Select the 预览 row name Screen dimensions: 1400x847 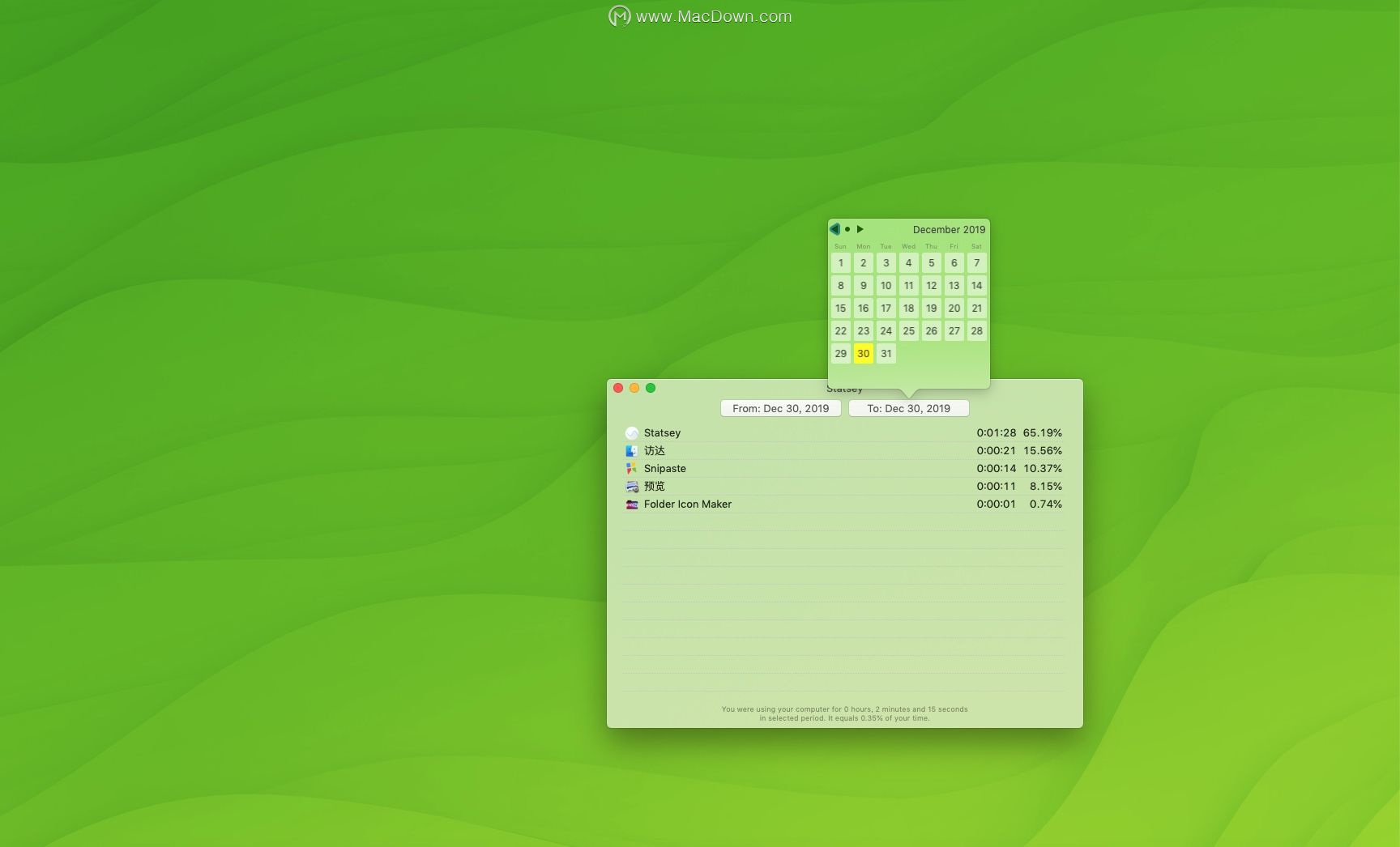tap(655, 487)
